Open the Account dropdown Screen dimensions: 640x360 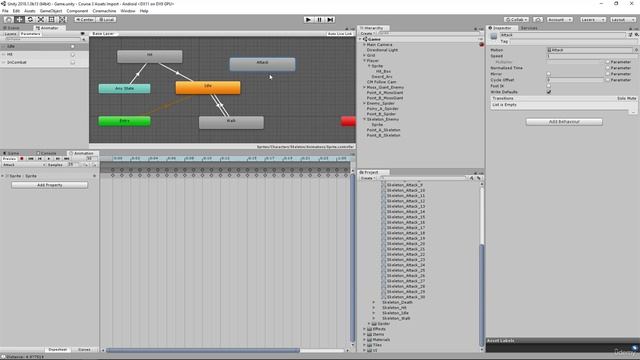(560, 20)
